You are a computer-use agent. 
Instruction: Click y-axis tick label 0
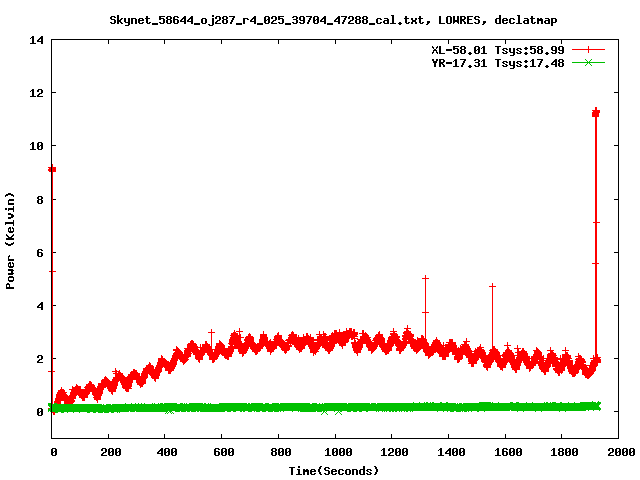click(40, 412)
